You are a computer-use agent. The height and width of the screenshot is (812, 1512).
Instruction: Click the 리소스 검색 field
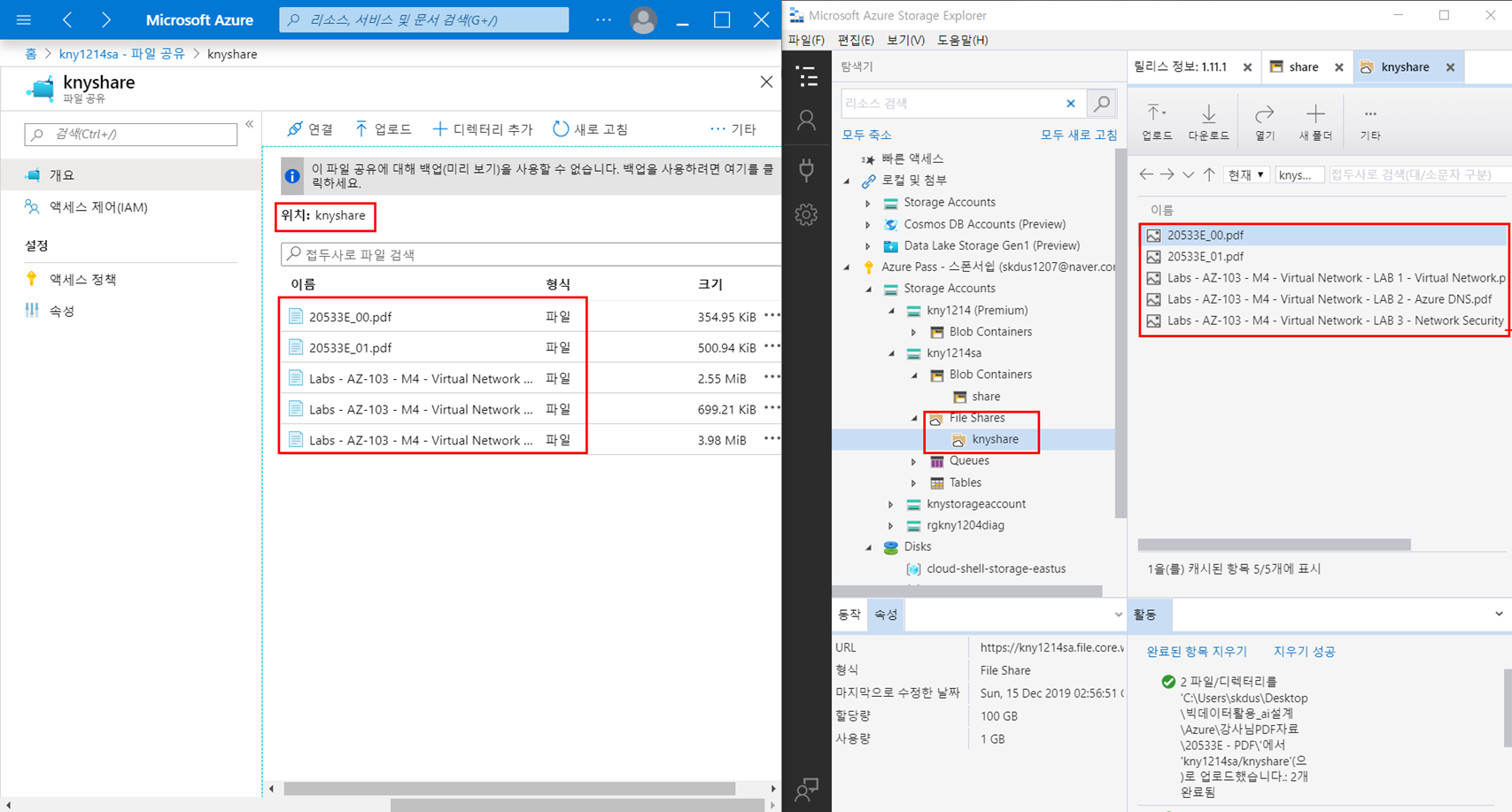pyautogui.click(x=951, y=104)
